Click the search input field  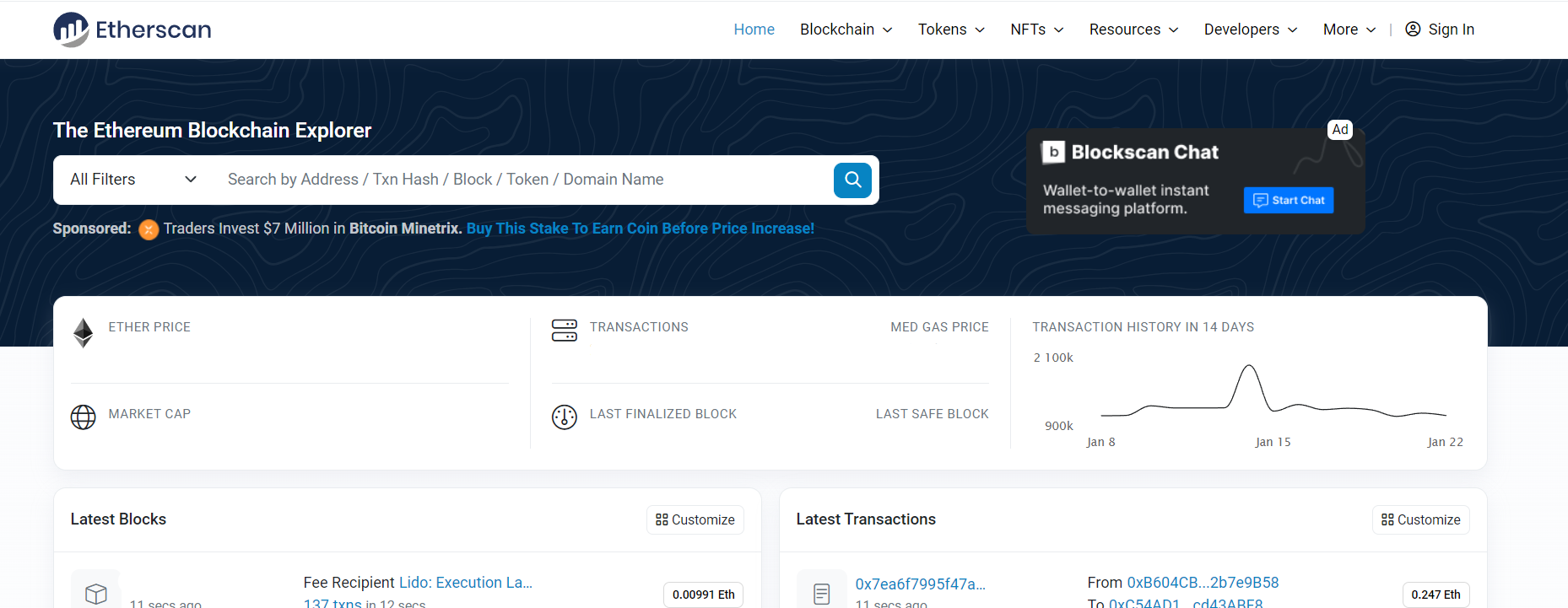[x=525, y=180]
